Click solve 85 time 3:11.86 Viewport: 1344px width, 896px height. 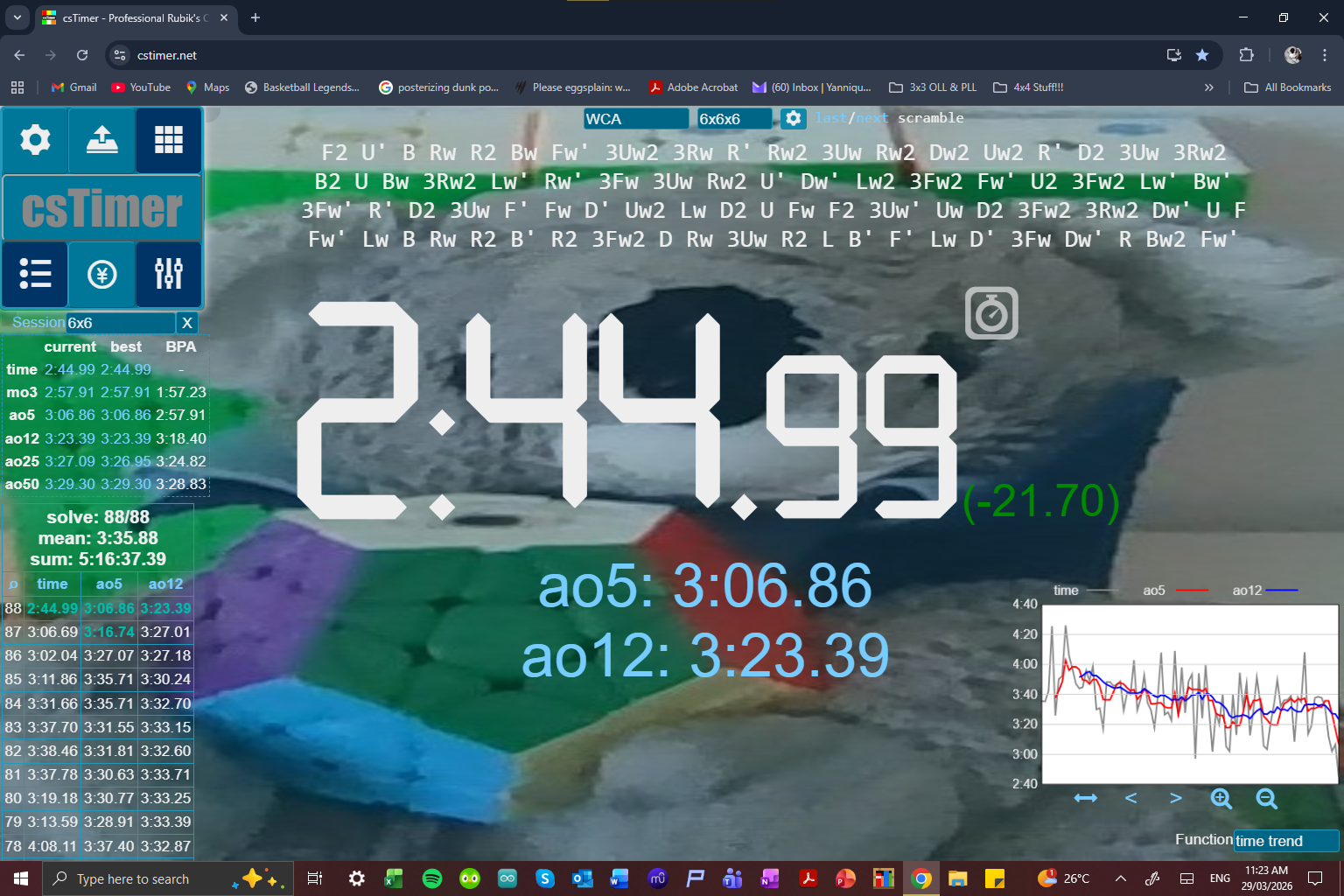pos(52,679)
